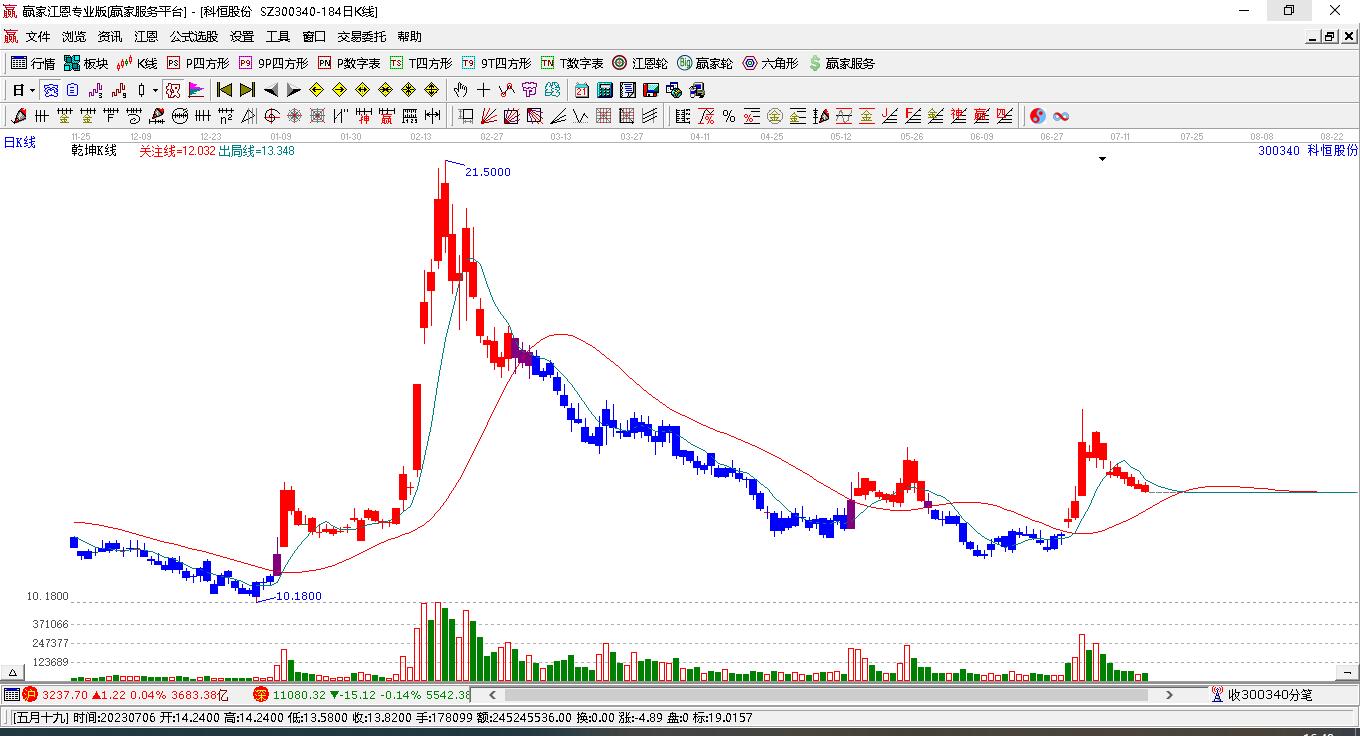Select the crosshair cursor tool

pyautogui.click(x=484, y=90)
